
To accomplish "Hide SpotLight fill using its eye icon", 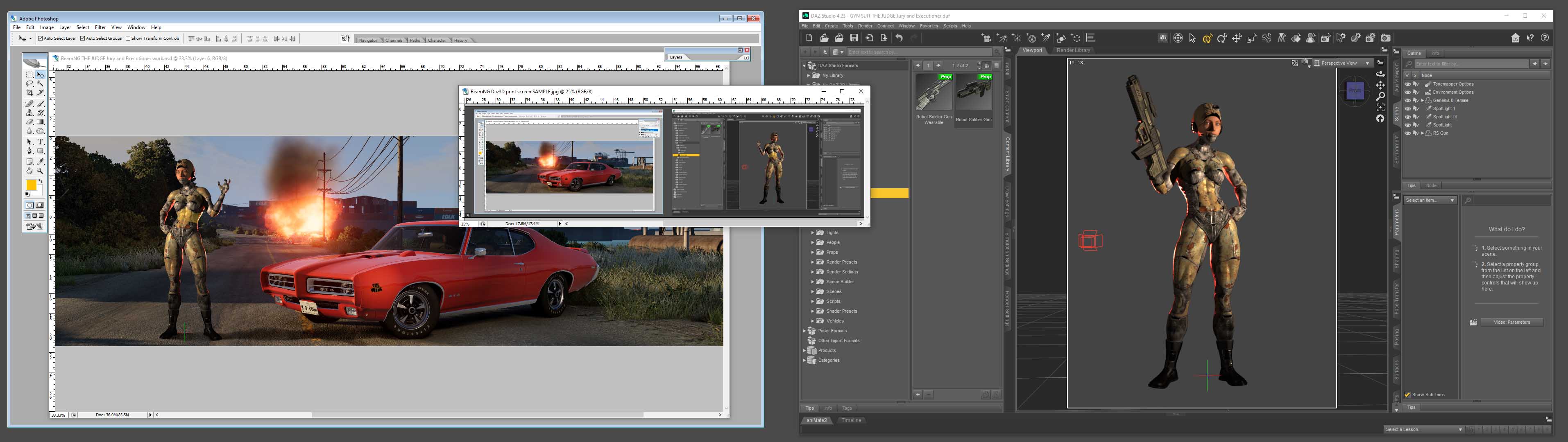I will pos(1407,117).
